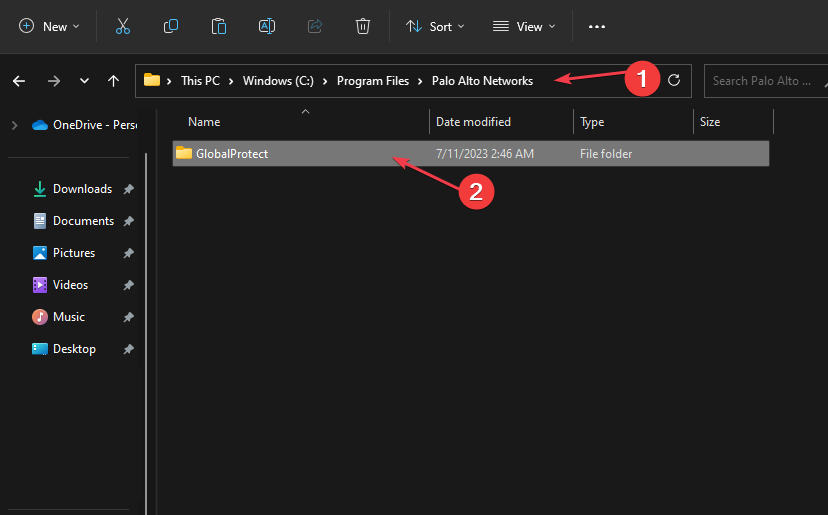Click the pin icon beside Downloads
This screenshot has width=828, height=515.
pyautogui.click(x=128, y=189)
